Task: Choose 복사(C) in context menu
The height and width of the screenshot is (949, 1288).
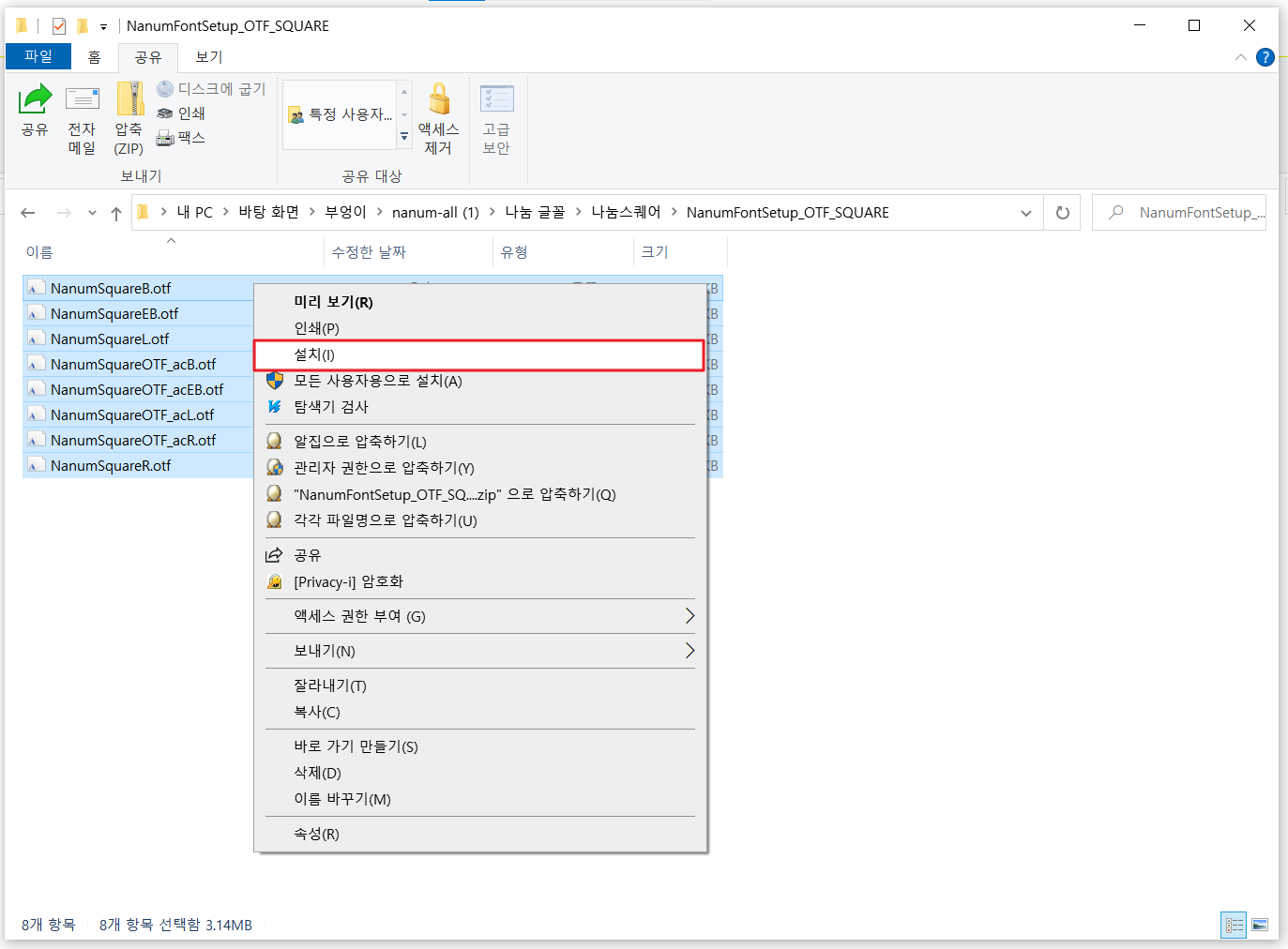Action: pos(478,712)
